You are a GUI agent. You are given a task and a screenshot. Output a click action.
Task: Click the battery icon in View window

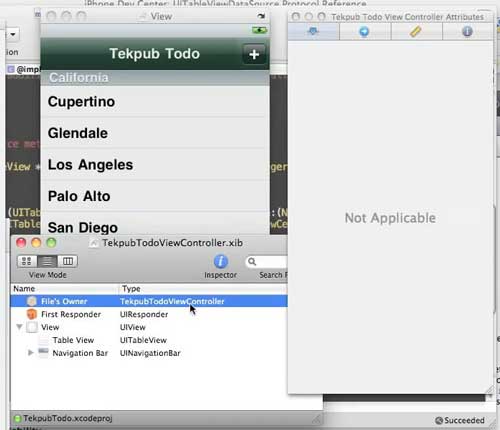point(259,31)
